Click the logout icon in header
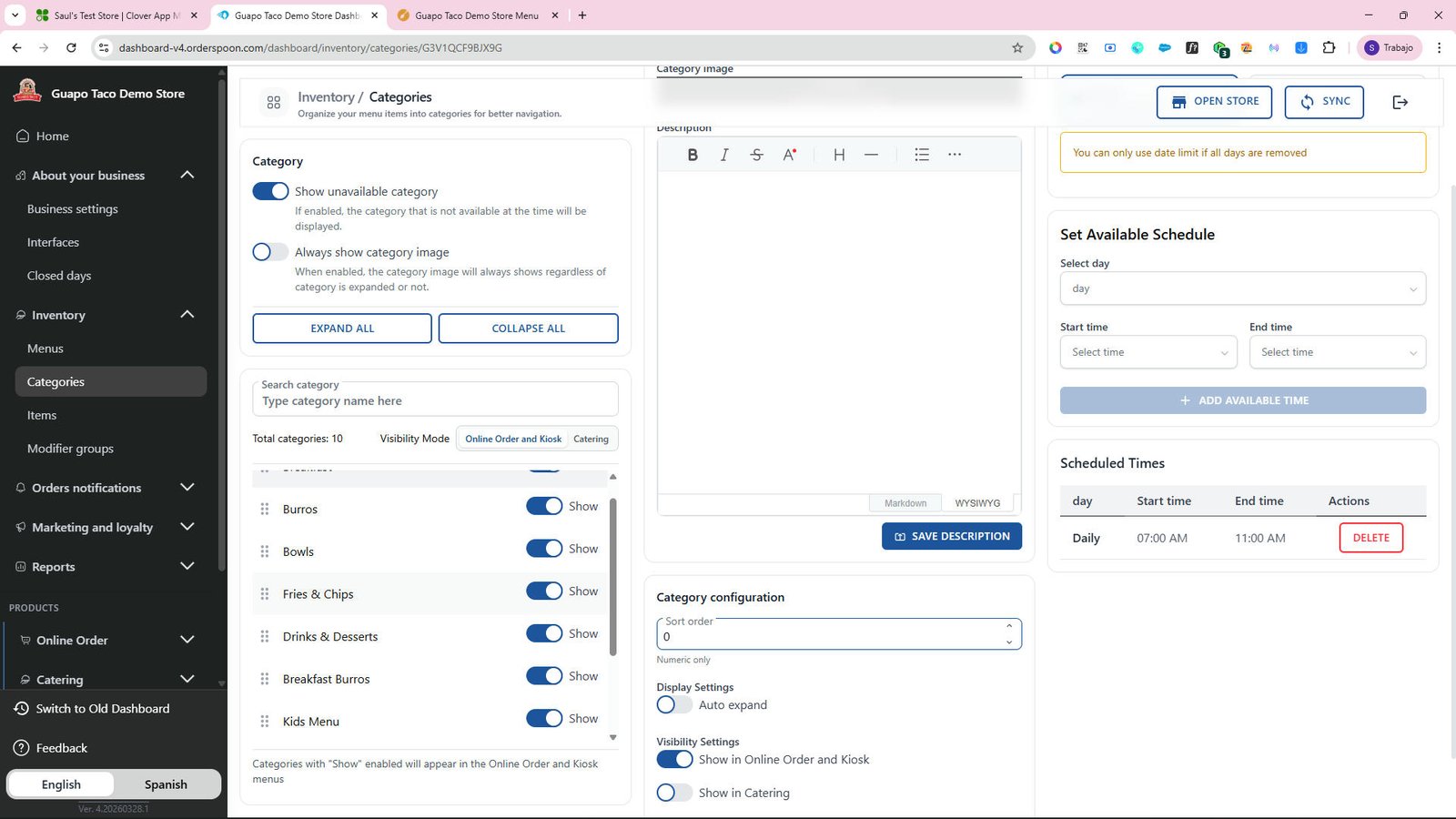The height and width of the screenshot is (819, 1456). (x=1400, y=102)
